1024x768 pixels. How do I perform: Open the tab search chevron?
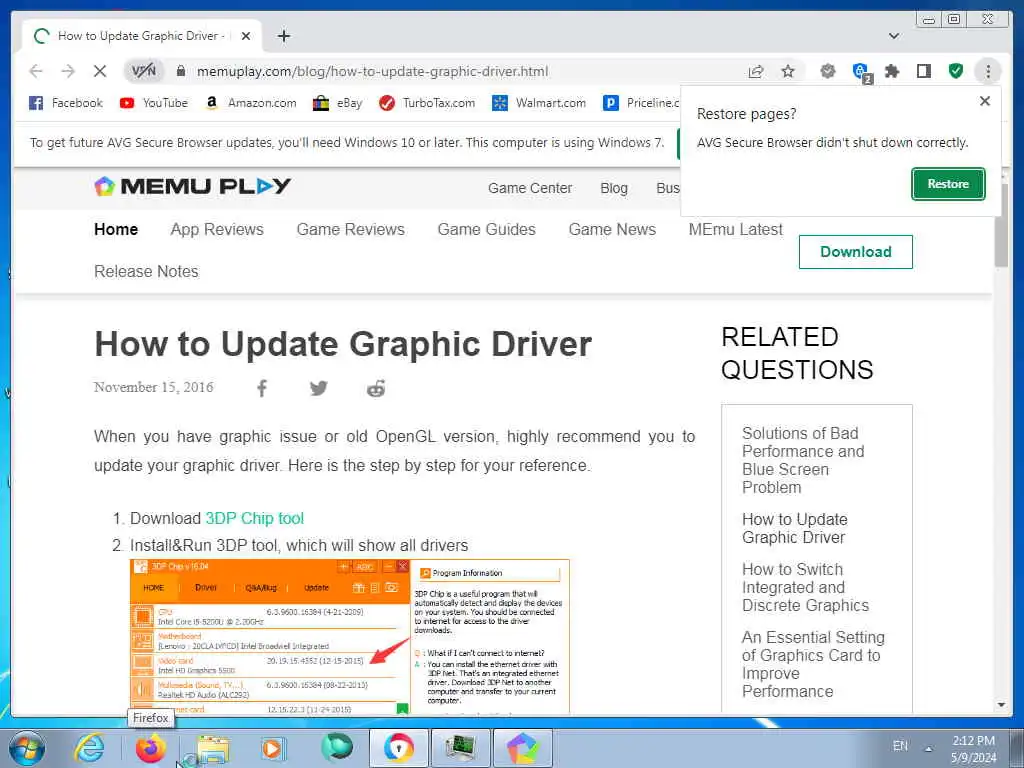tap(894, 36)
